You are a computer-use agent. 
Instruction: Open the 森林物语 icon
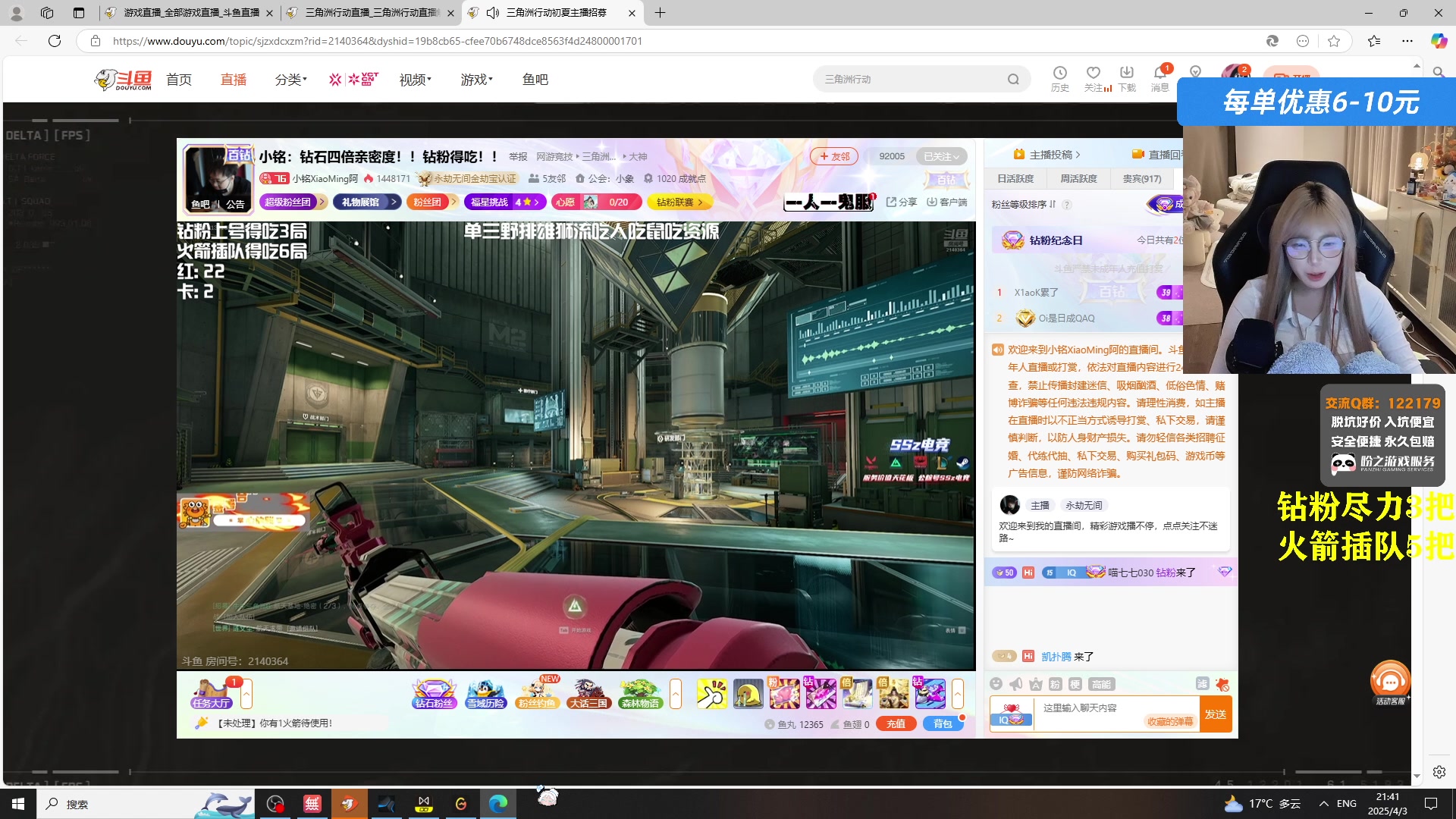(640, 693)
